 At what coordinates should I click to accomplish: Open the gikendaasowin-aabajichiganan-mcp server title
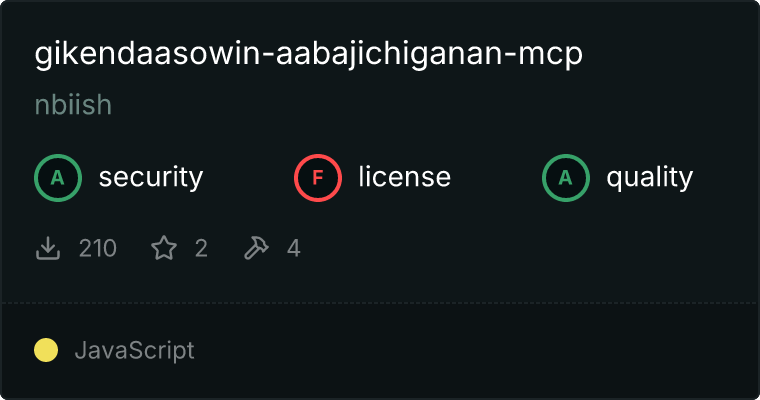pos(308,54)
